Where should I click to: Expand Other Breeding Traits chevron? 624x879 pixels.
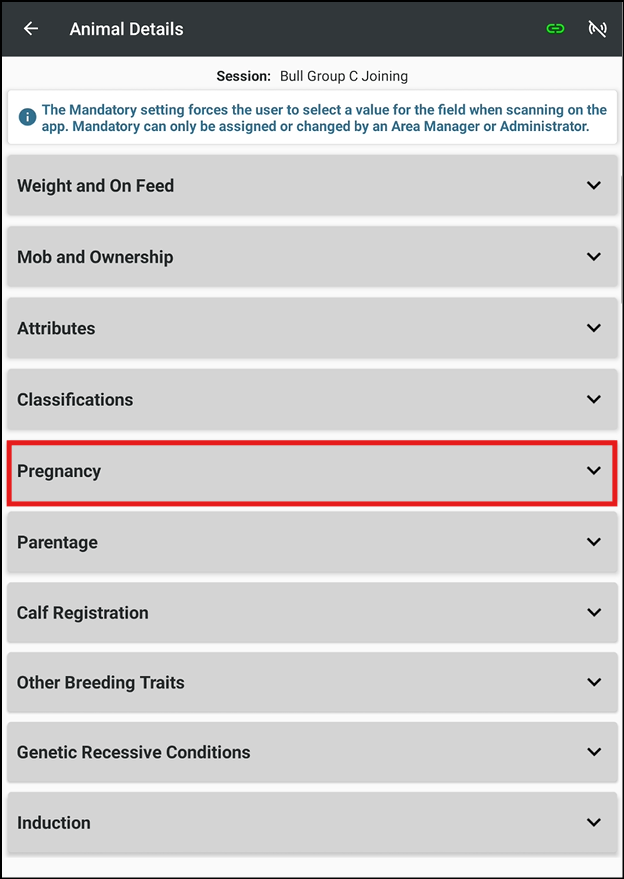(x=594, y=683)
